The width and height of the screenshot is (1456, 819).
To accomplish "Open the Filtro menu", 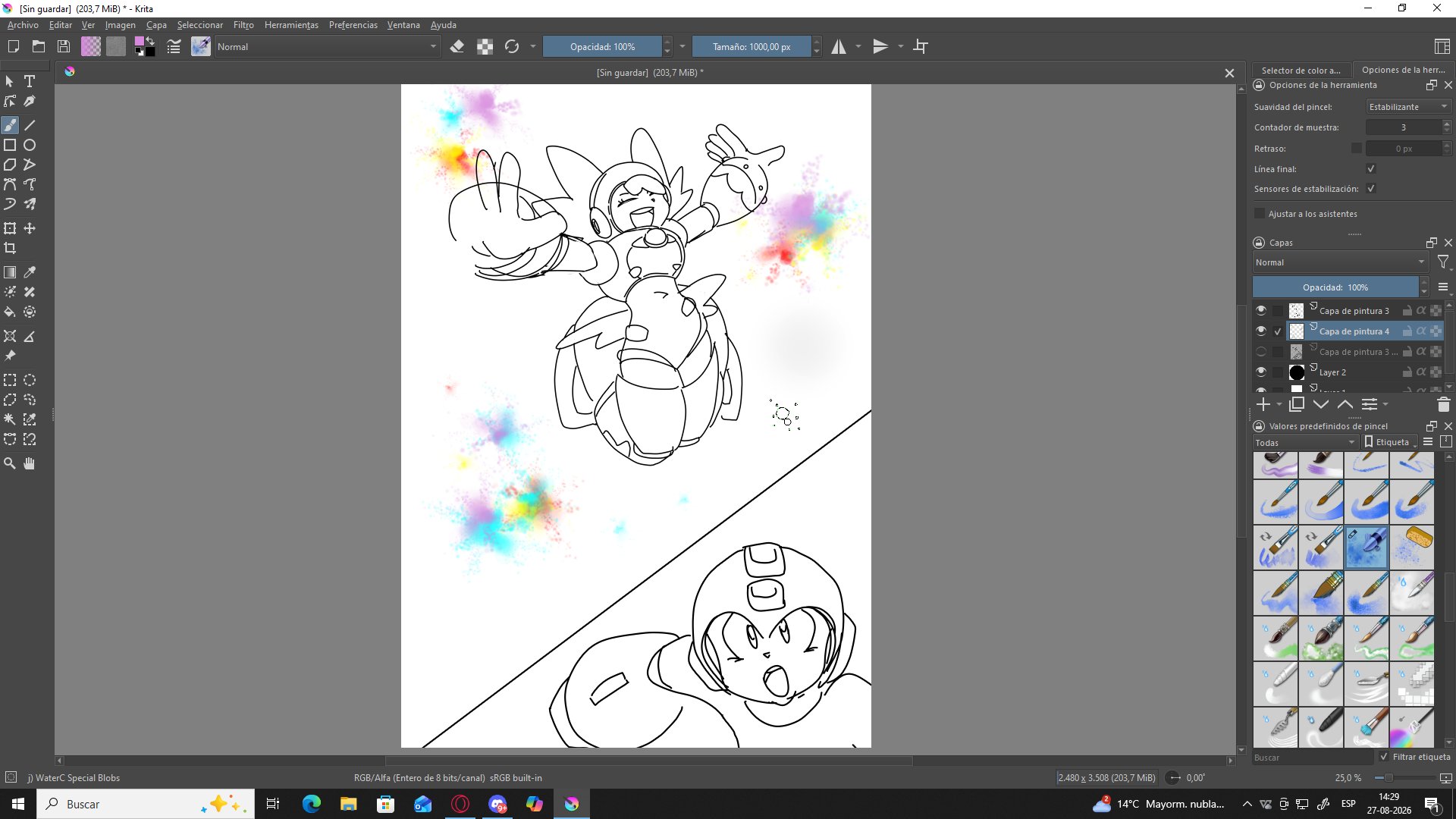I will pos(243,25).
